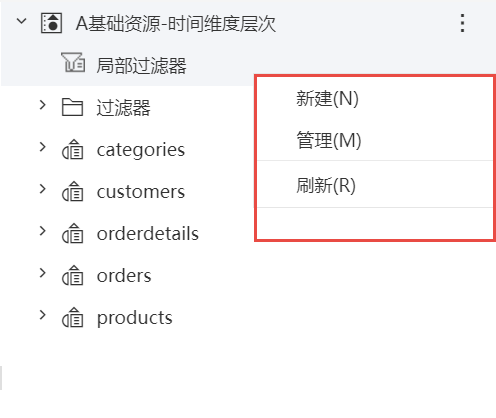Click the categories table icon

tap(72, 150)
